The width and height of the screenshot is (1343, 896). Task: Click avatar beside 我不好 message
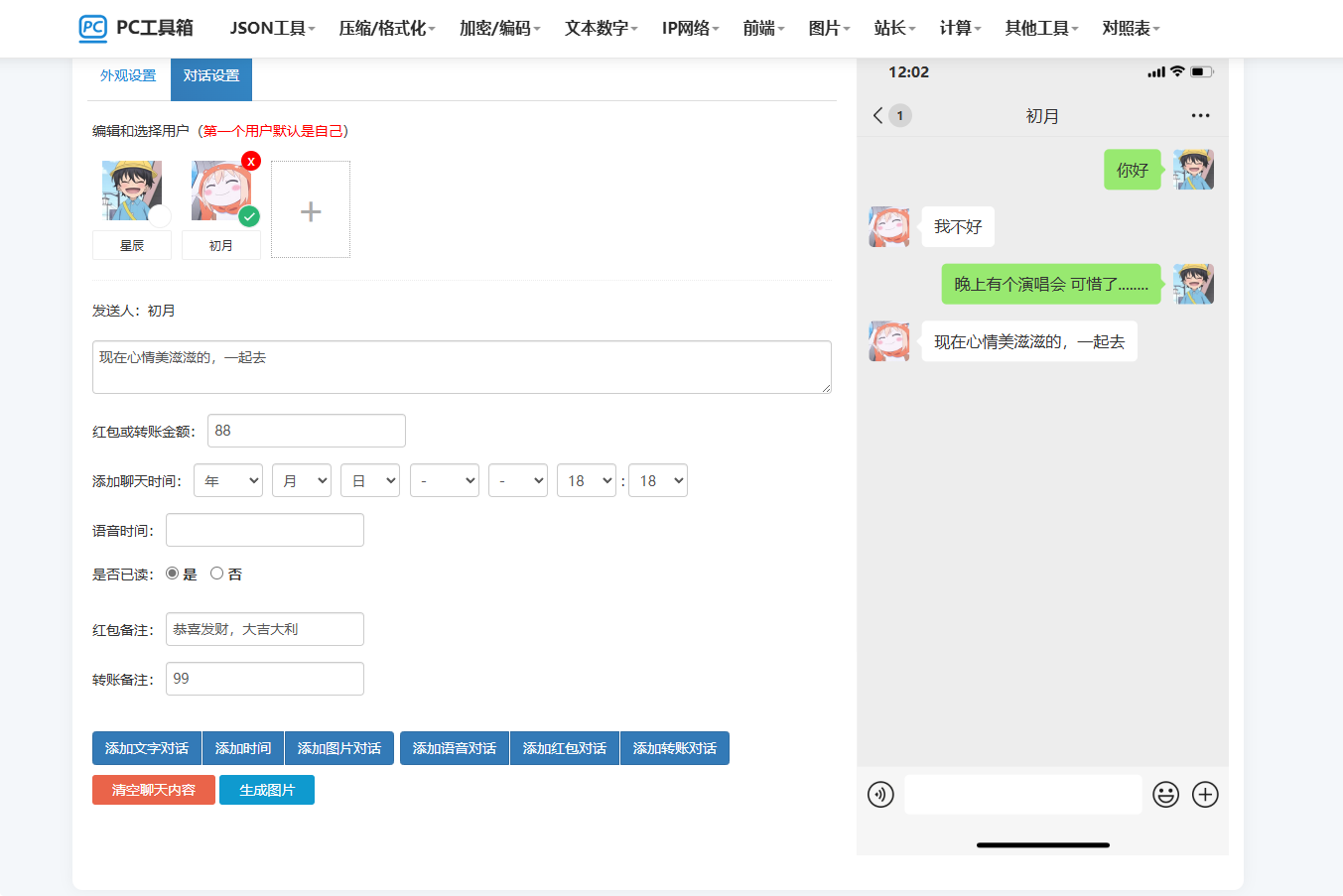(889, 227)
